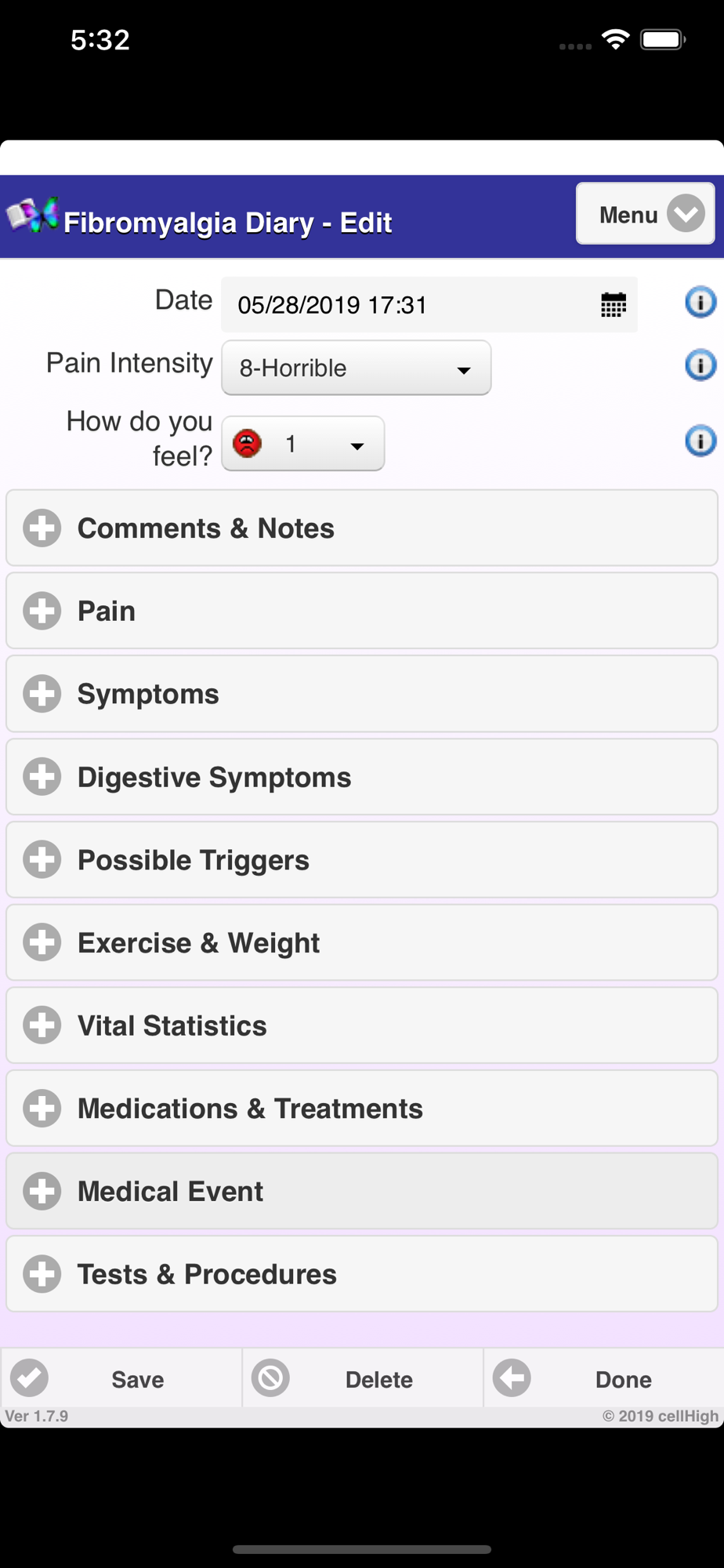
Task: Expand the Medications & Treatments section
Action: (x=362, y=1109)
